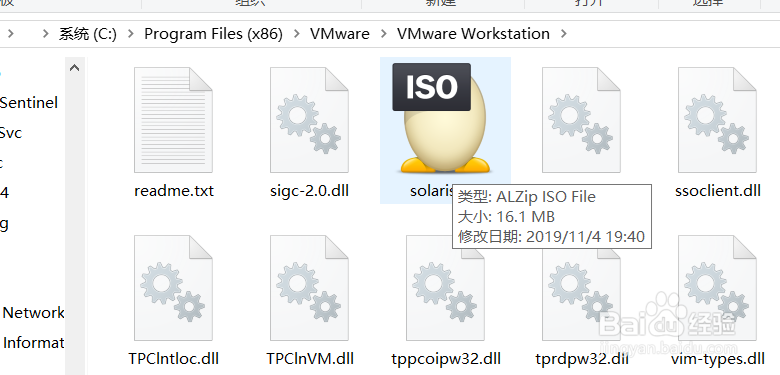Select the TPClntloc.dll file icon
Viewport: 780px width, 375px height.
point(173,288)
